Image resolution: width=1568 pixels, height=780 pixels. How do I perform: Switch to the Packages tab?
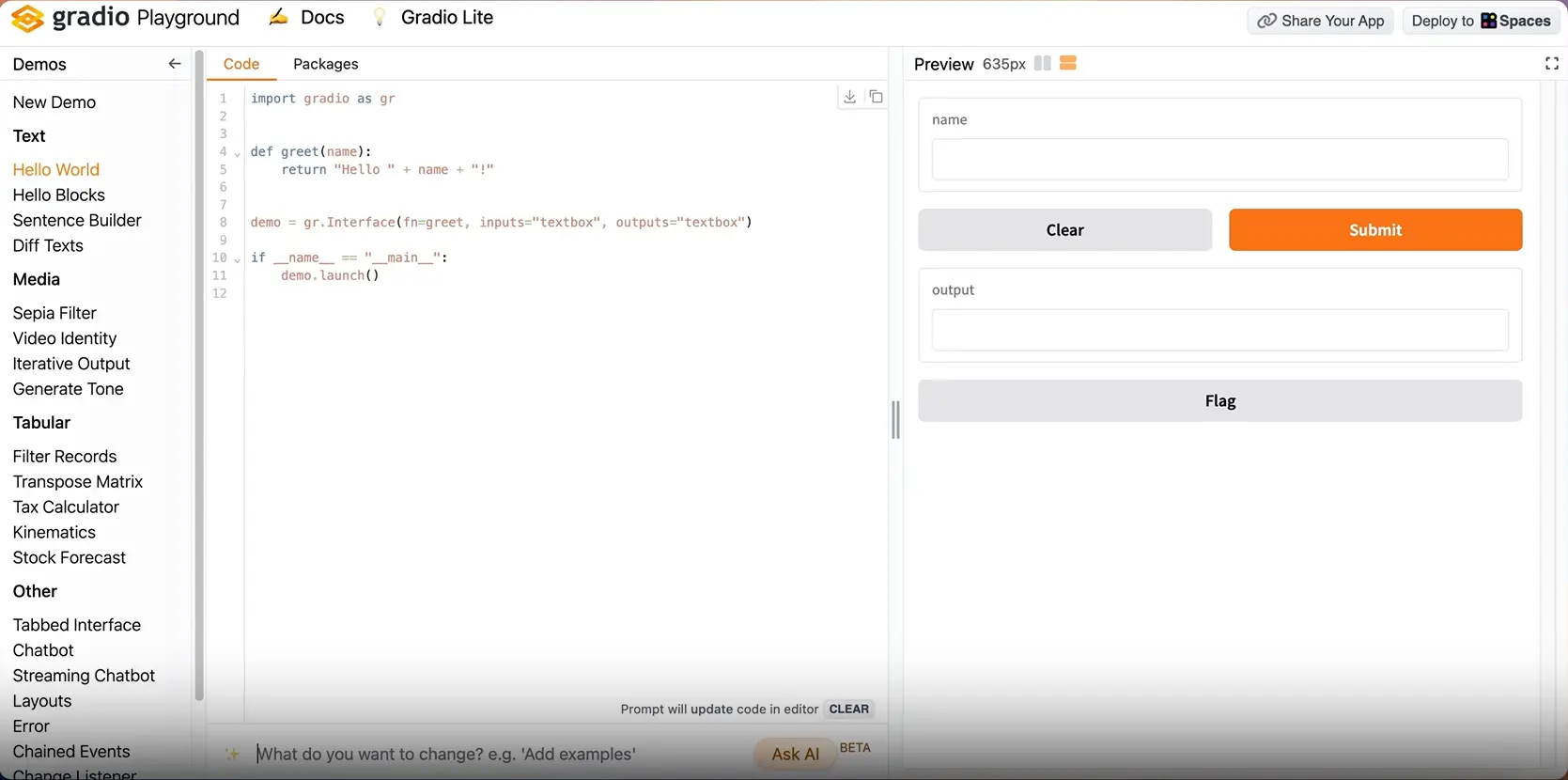point(325,64)
